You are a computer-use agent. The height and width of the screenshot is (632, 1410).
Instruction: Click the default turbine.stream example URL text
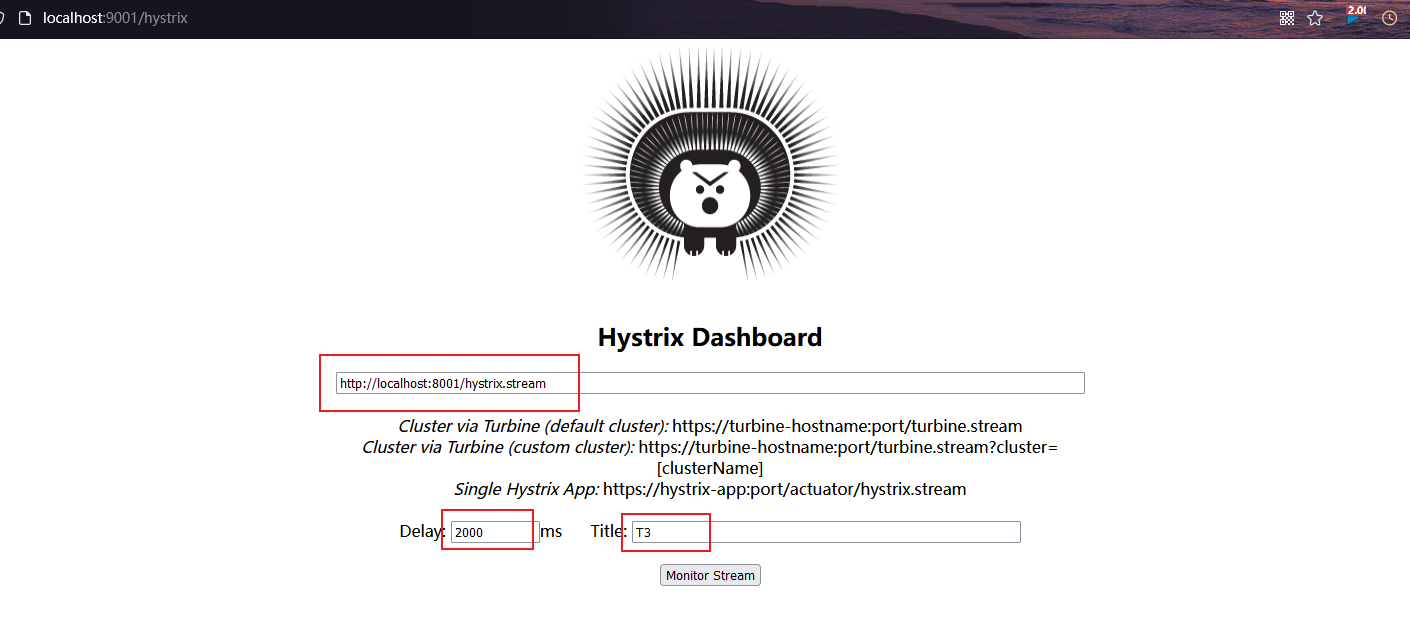point(847,426)
